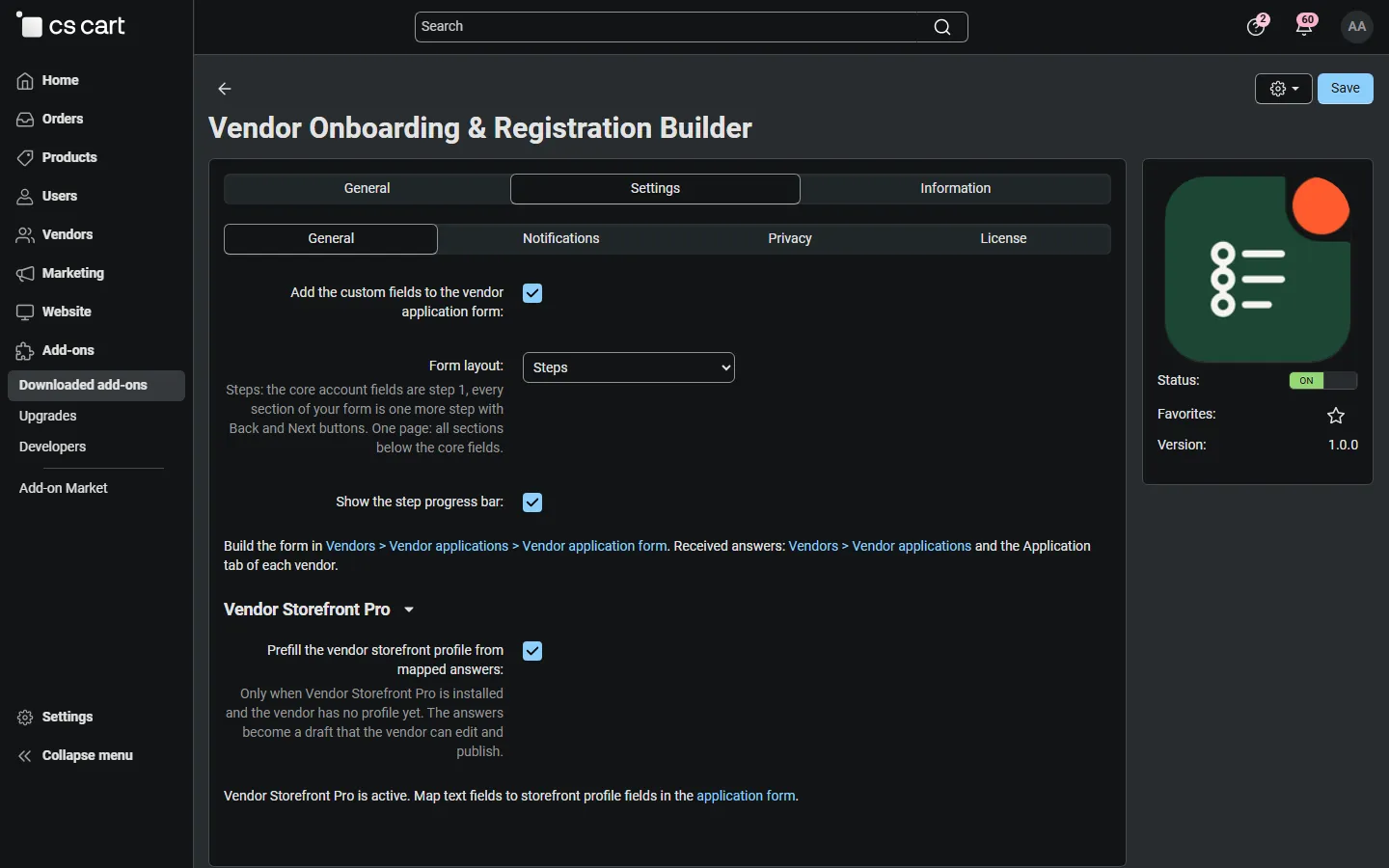This screenshot has width=1389, height=868.
Task: Open second Vendors > Vendor applications link
Action: 880,546
